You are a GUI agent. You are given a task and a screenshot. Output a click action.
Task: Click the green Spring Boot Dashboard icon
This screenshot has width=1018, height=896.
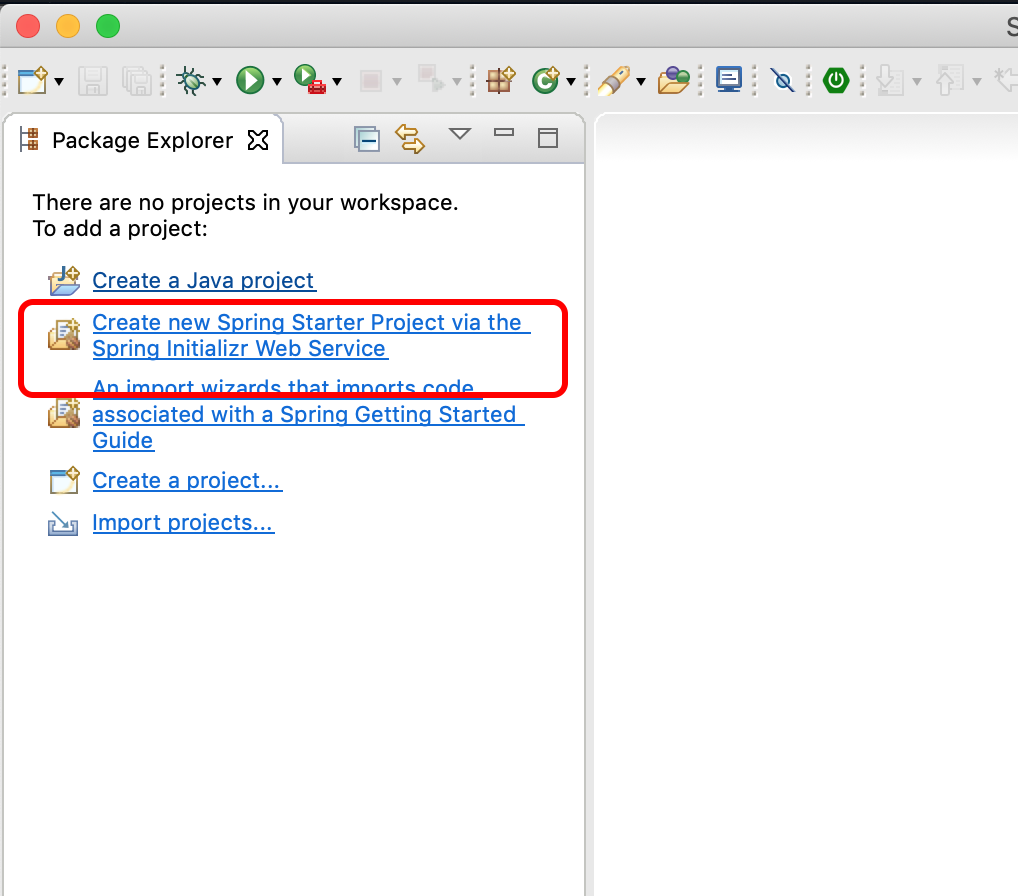tap(836, 81)
